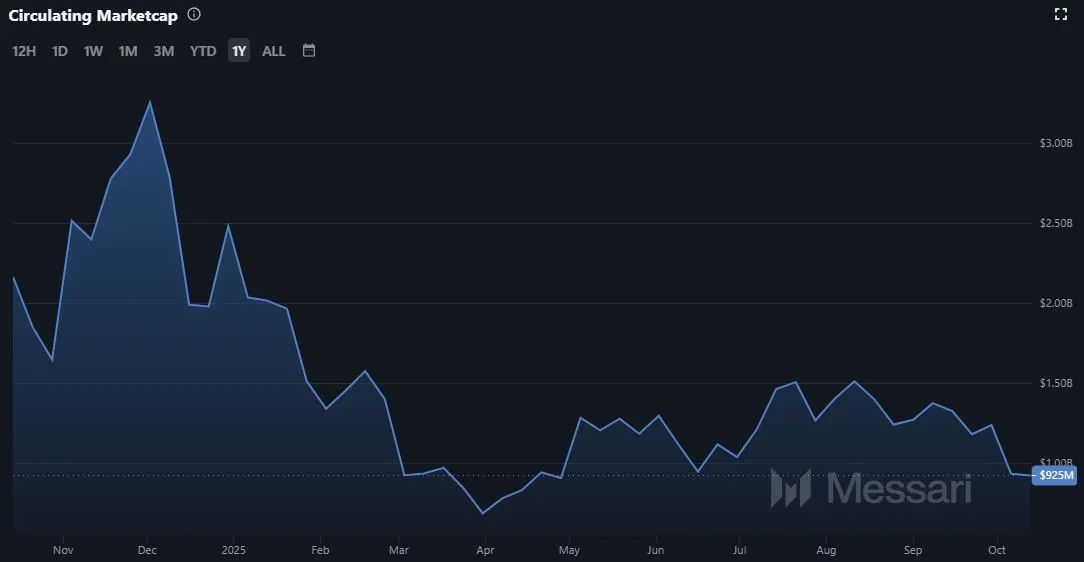Click the Messari logo watermark

[x=870, y=489]
